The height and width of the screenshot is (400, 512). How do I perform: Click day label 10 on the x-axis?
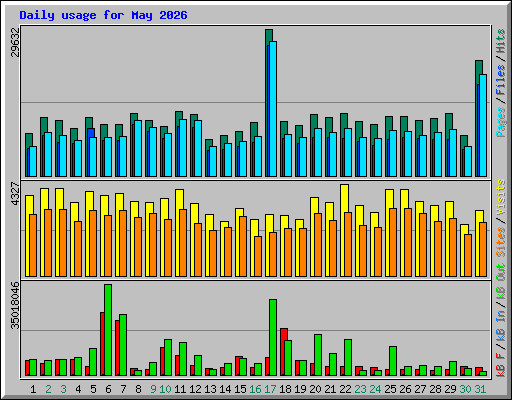[165, 389]
